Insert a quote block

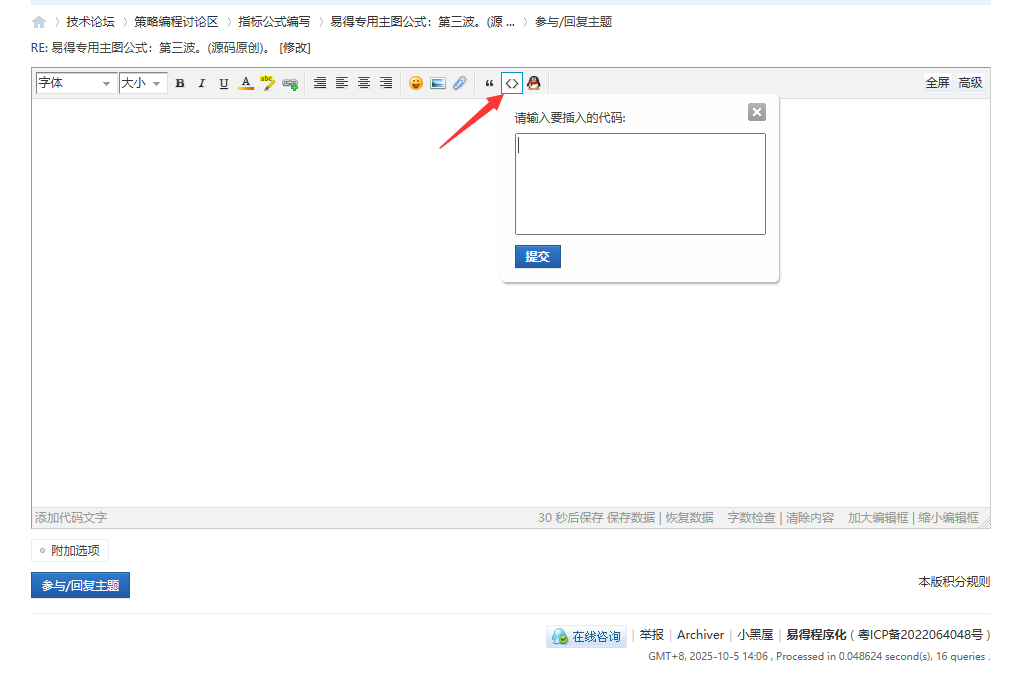pyautogui.click(x=489, y=83)
